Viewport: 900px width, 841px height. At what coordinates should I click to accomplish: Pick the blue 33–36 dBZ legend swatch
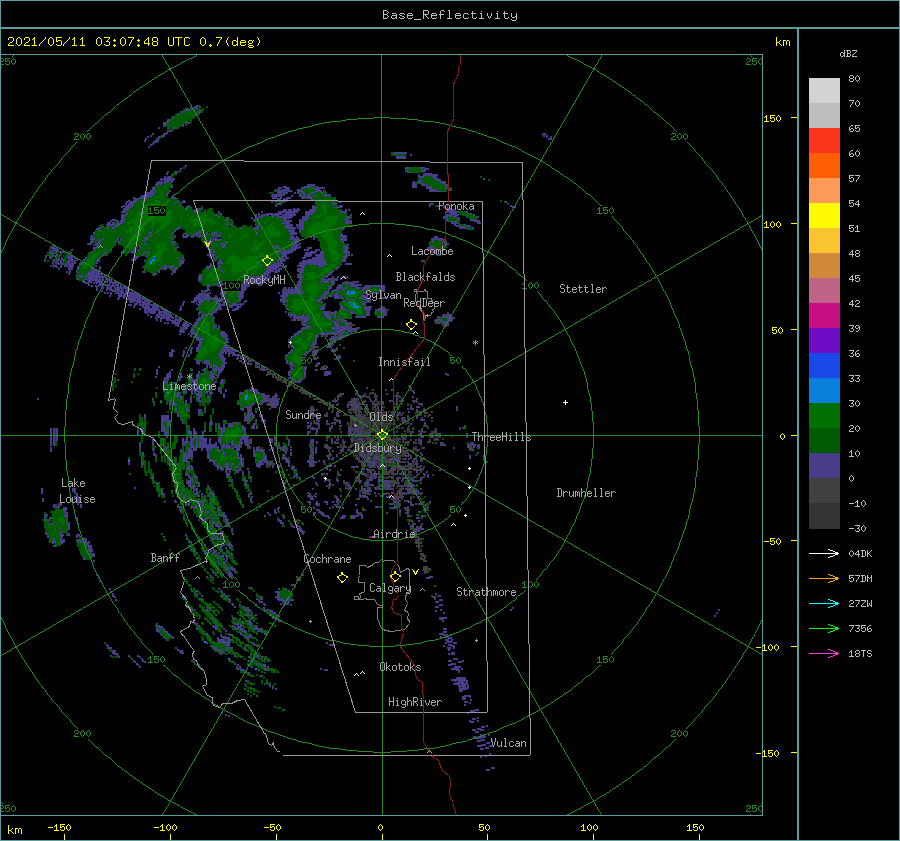tap(824, 366)
